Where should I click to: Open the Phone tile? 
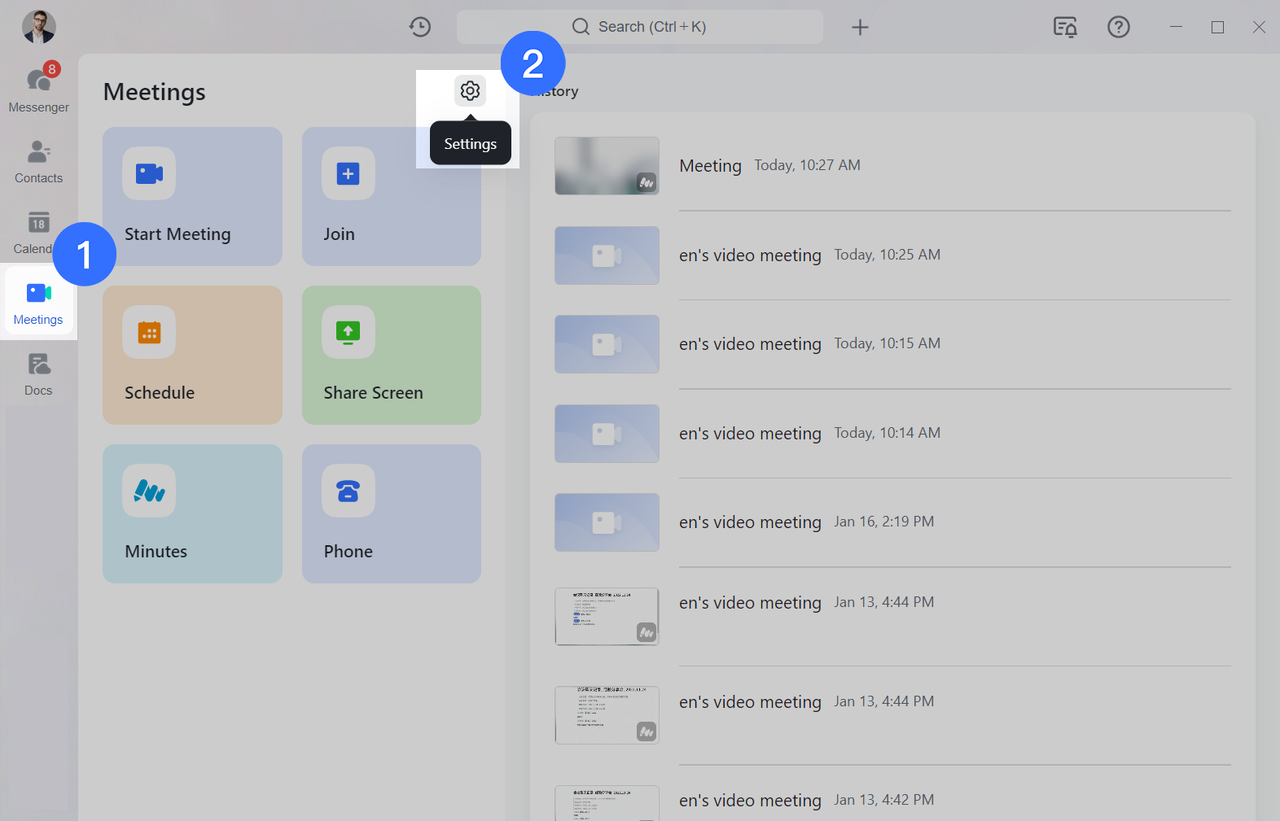tap(391, 513)
